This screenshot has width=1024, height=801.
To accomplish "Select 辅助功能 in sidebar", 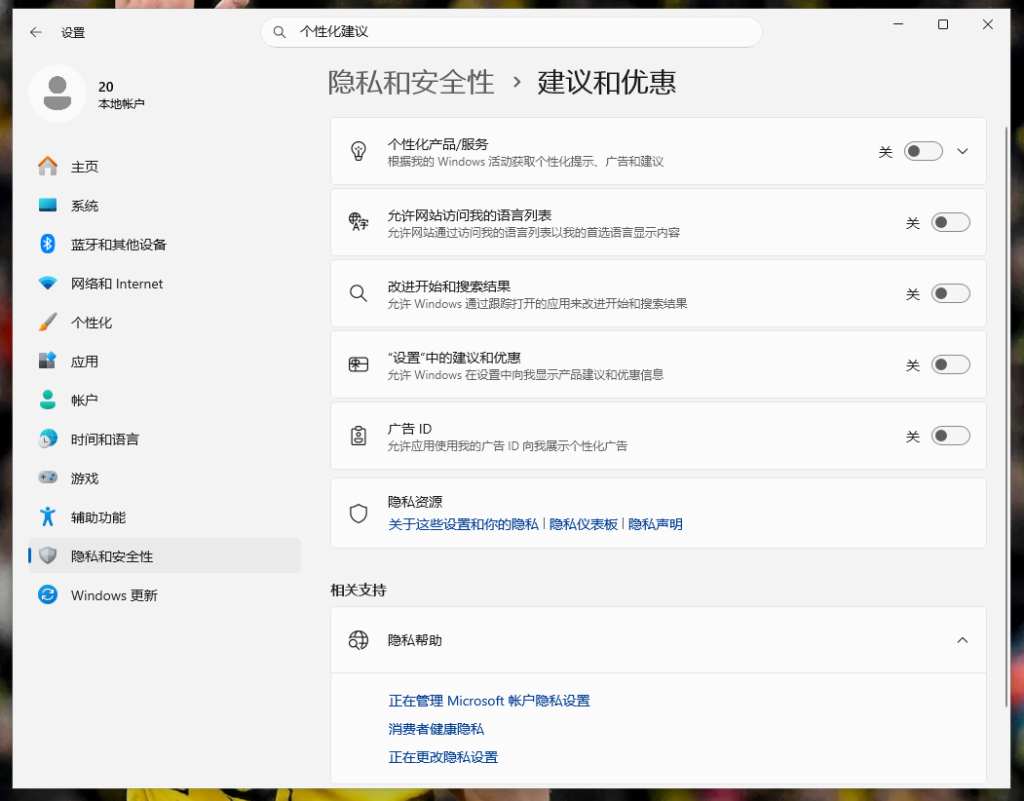I will (x=165, y=517).
